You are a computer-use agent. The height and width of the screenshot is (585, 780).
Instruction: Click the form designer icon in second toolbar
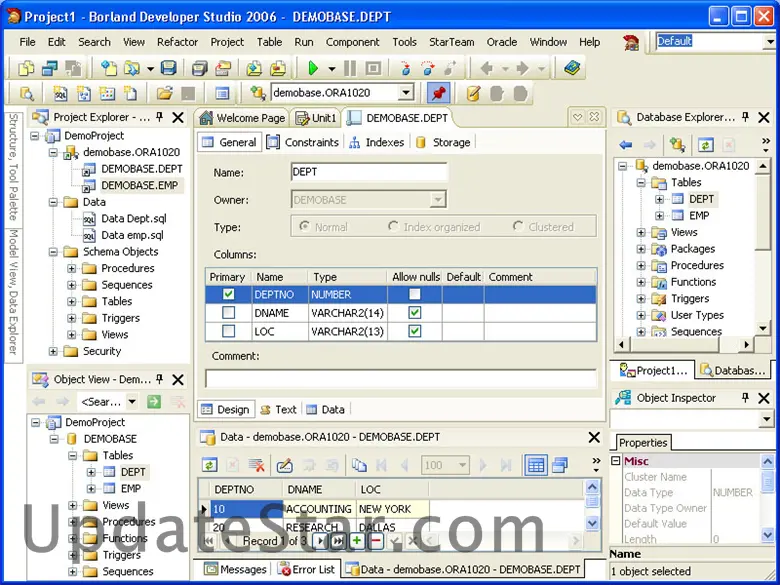[x=222, y=93]
